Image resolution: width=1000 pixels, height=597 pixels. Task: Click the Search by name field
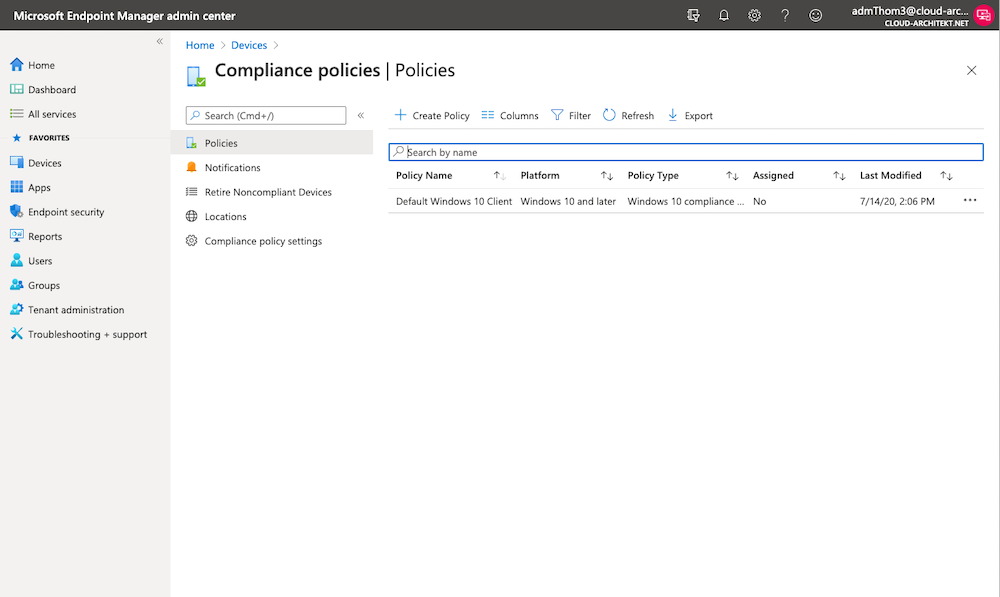(x=686, y=152)
